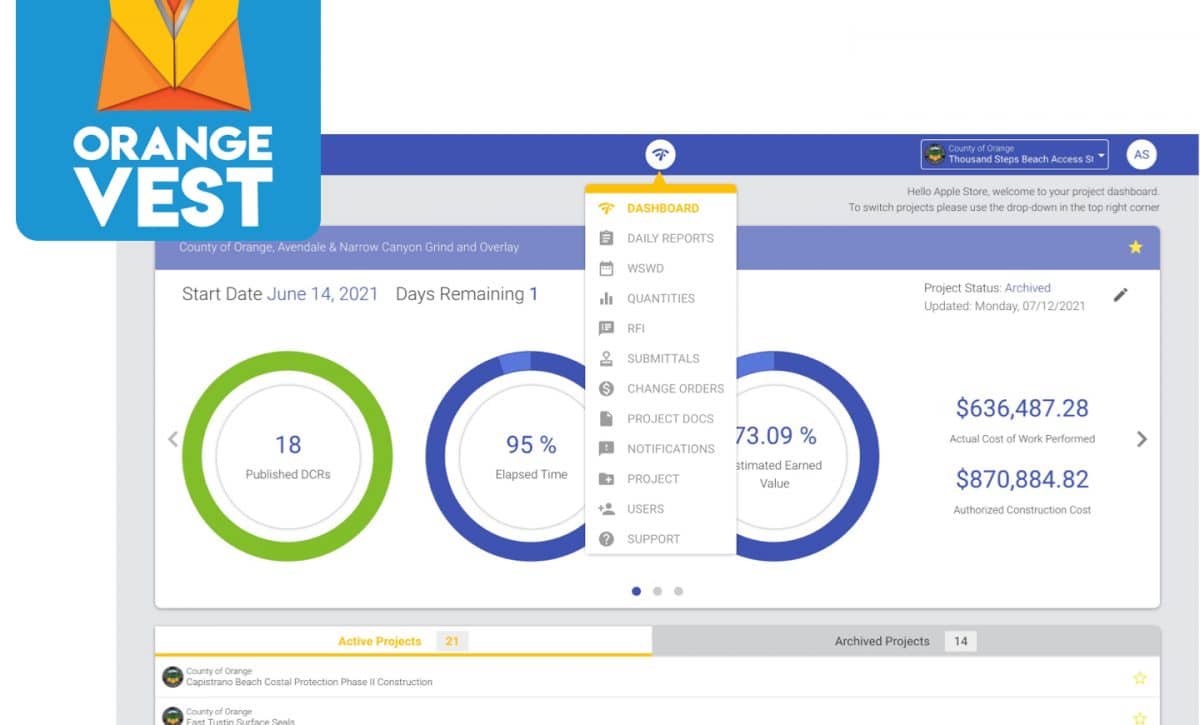Switch to Active Projects tab

(403, 641)
